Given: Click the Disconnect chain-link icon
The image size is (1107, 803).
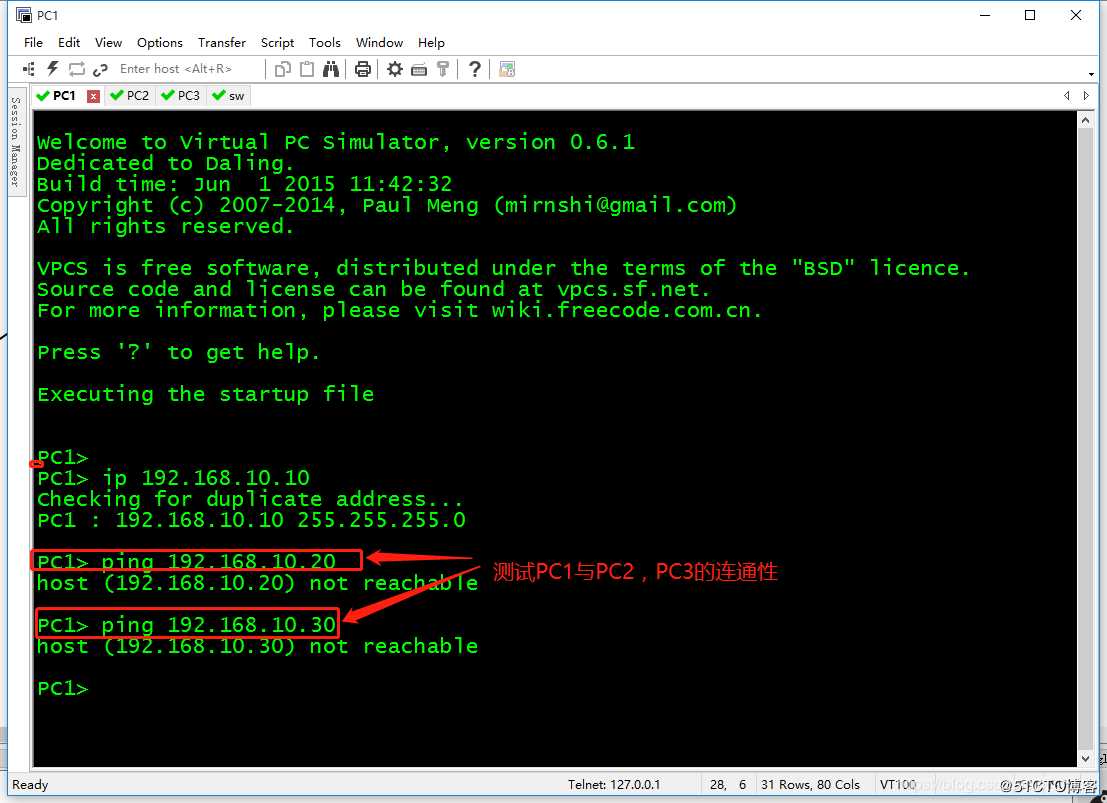Looking at the screenshot, I should pyautogui.click(x=100, y=69).
